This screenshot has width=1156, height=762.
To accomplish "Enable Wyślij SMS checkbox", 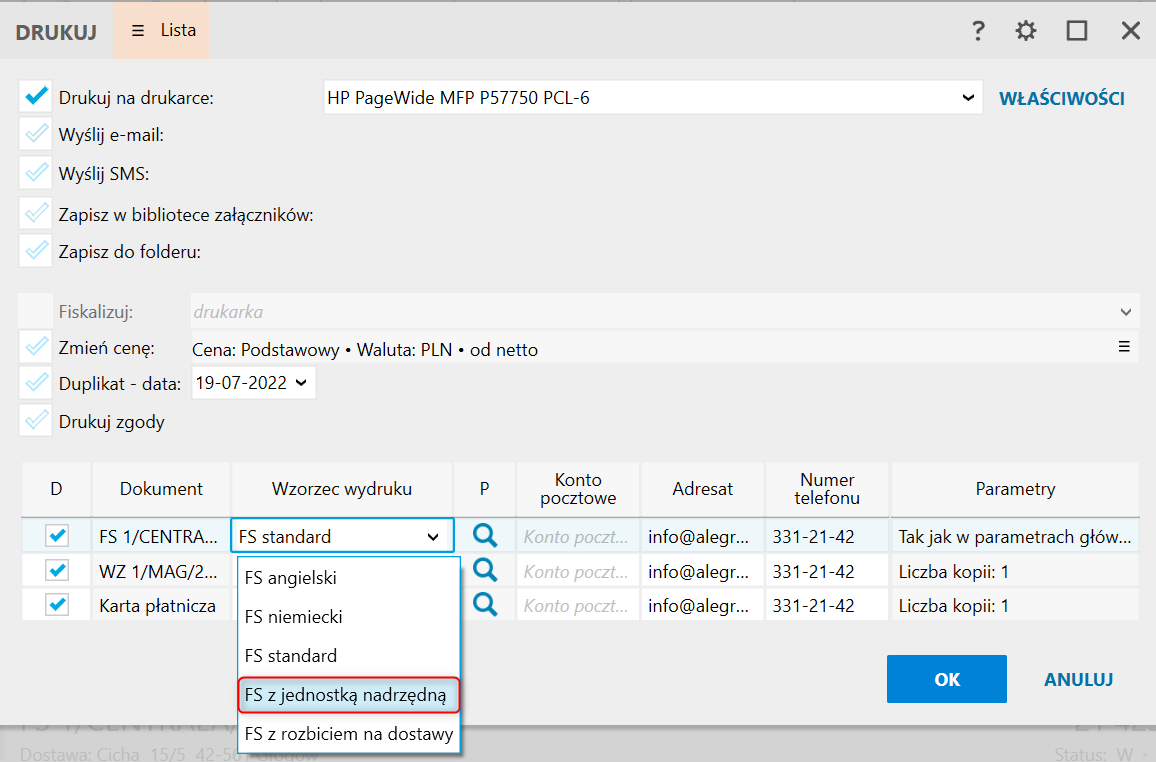I will (35, 172).
